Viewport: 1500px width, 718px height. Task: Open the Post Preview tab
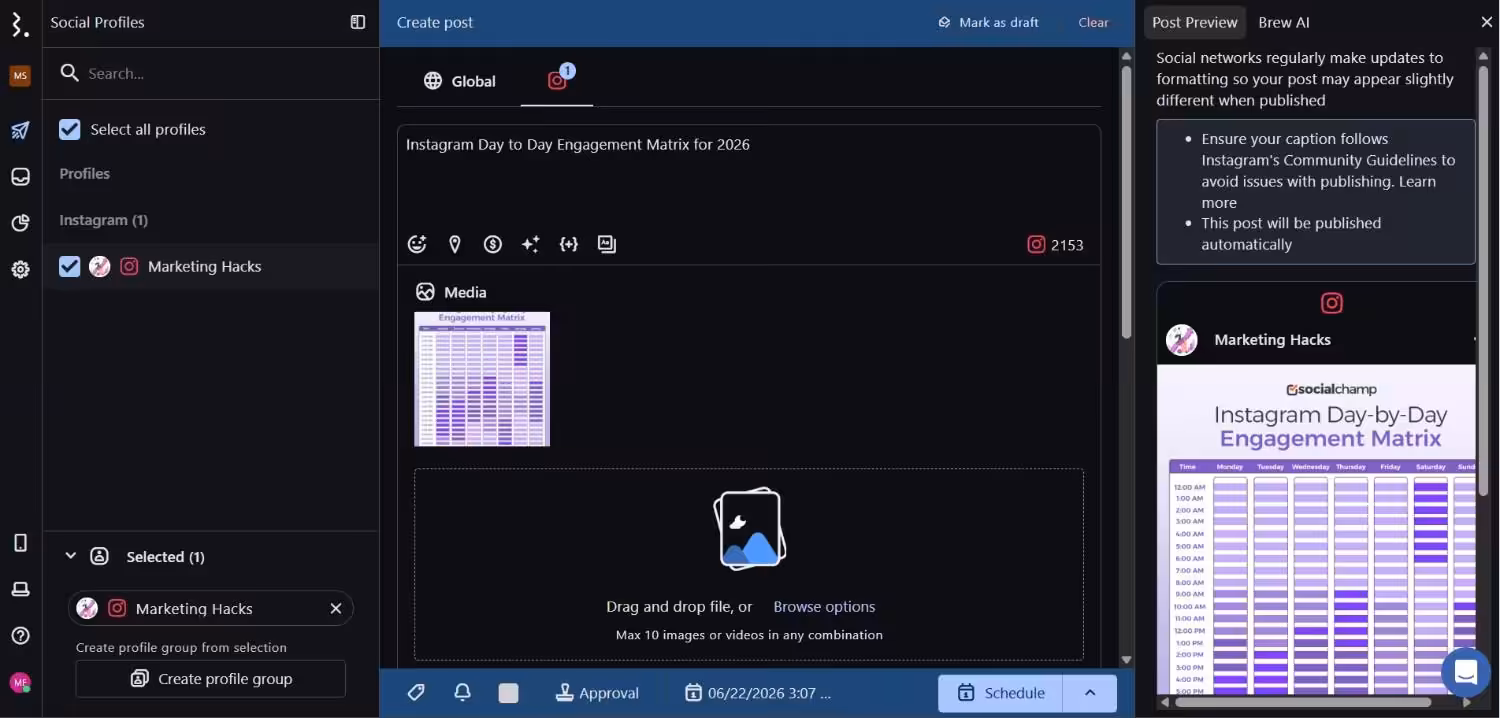point(1195,22)
